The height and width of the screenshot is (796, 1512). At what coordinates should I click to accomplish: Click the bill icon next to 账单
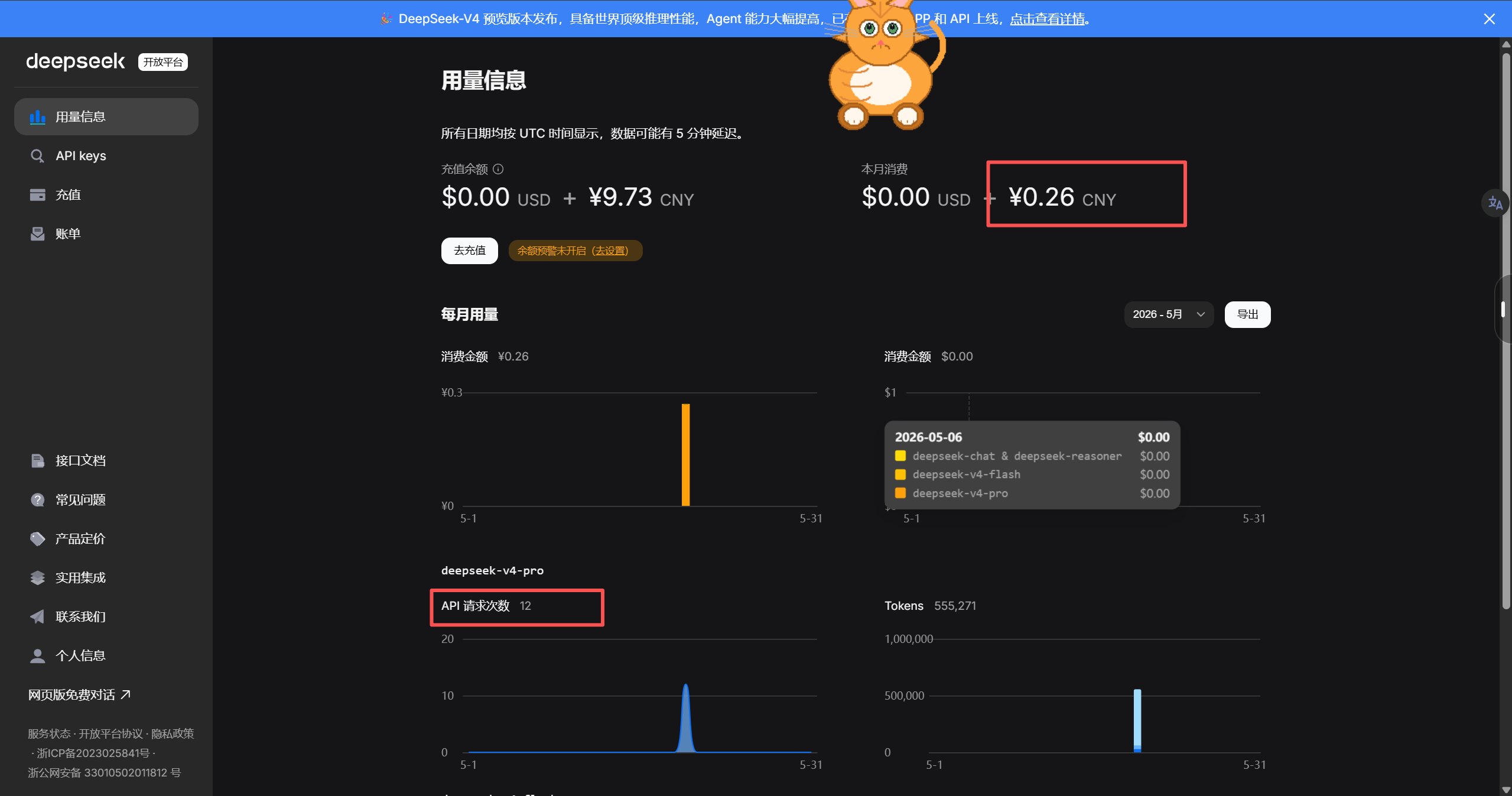click(x=38, y=234)
